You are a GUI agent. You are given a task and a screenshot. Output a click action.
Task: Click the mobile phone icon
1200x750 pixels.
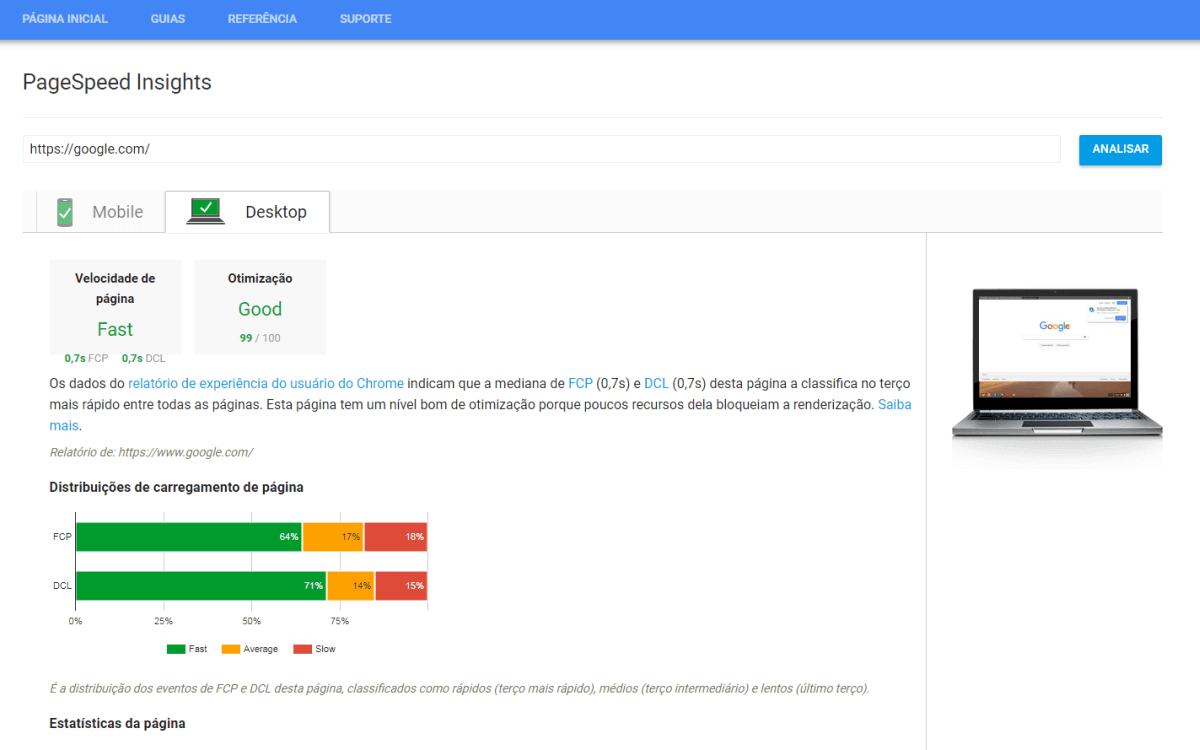[x=65, y=212]
